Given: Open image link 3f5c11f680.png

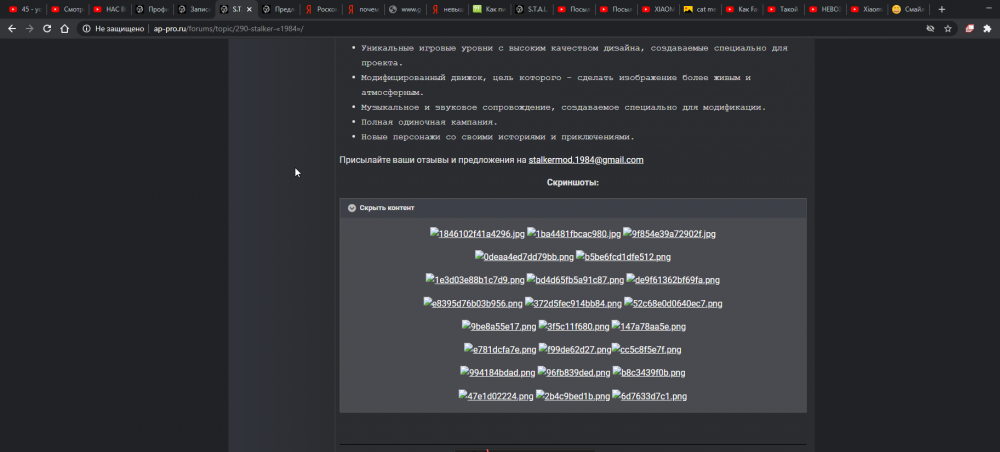Looking at the screenshot, I should [574, 326].
